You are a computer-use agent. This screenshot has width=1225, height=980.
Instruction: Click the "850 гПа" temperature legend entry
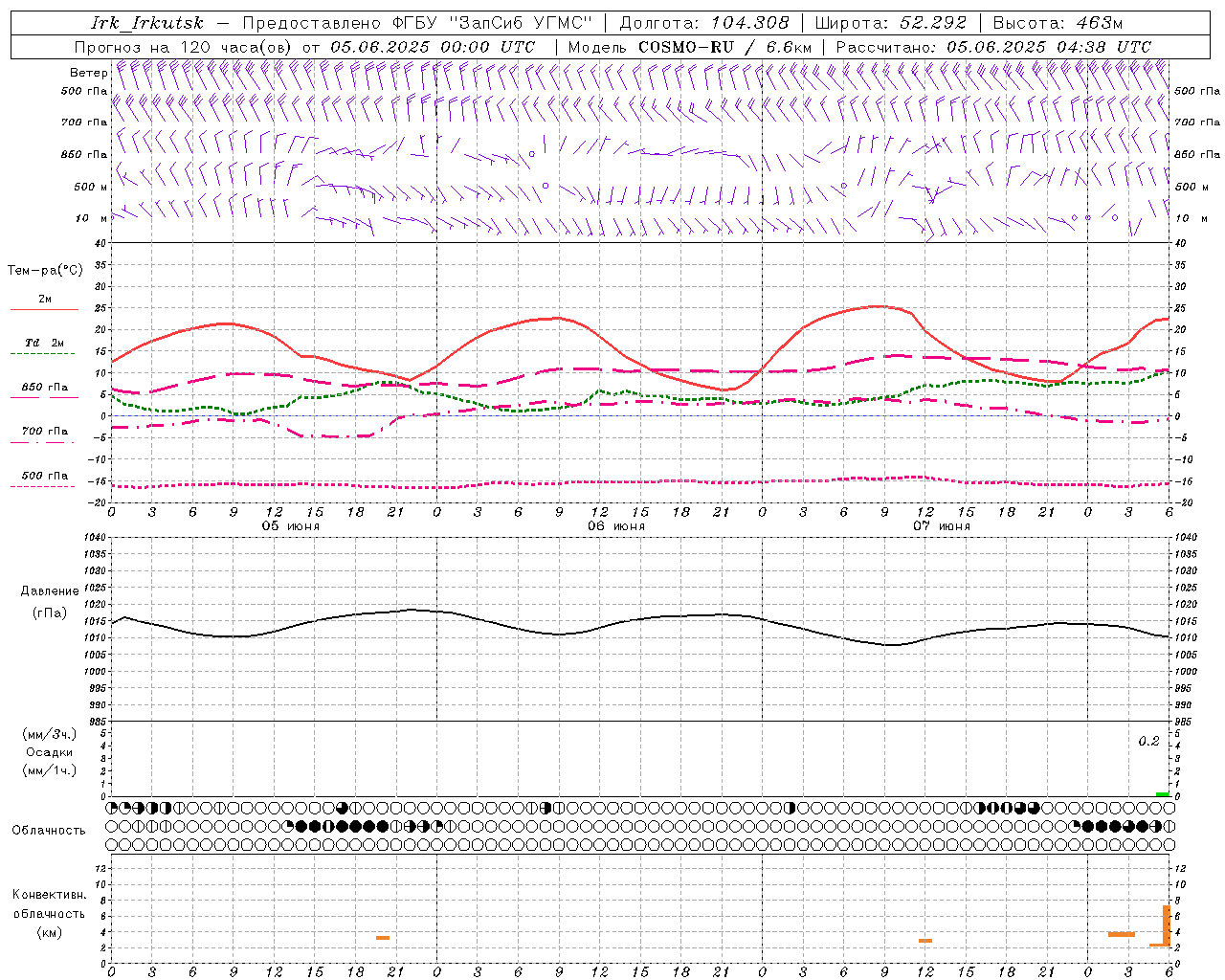(45, 388)
